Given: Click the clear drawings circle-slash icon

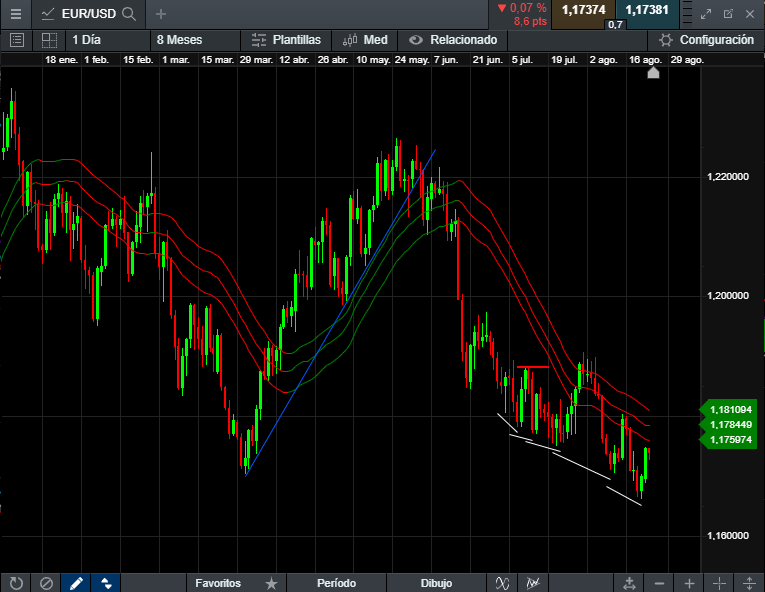Looking at the screenshot, I should [46, 583].
